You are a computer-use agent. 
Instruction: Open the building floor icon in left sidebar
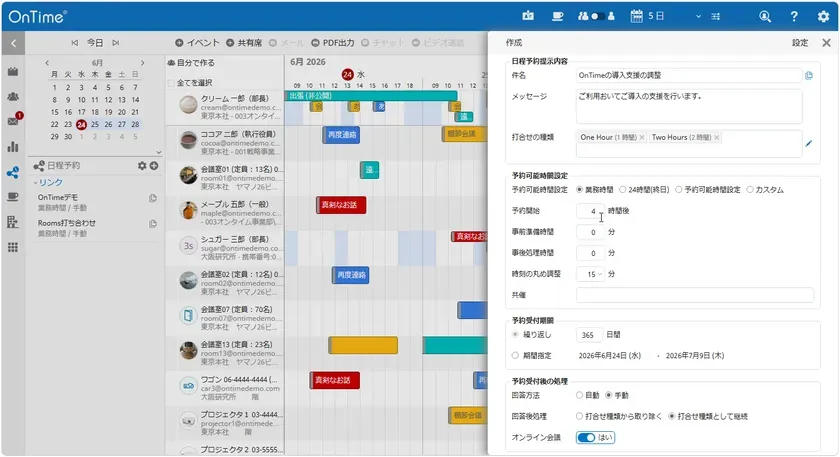click(13, 222)
